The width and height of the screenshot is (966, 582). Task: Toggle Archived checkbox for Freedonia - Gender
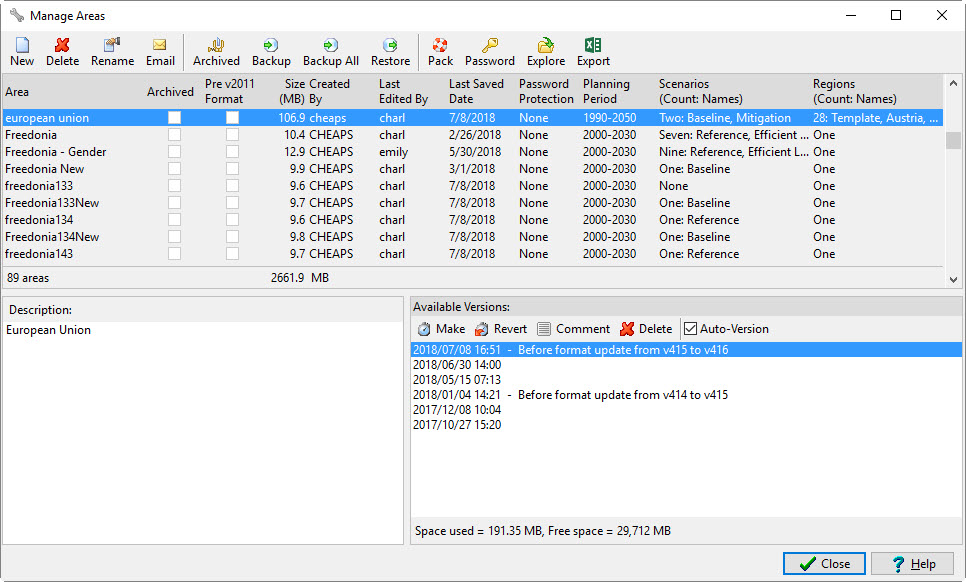point(174,152)
